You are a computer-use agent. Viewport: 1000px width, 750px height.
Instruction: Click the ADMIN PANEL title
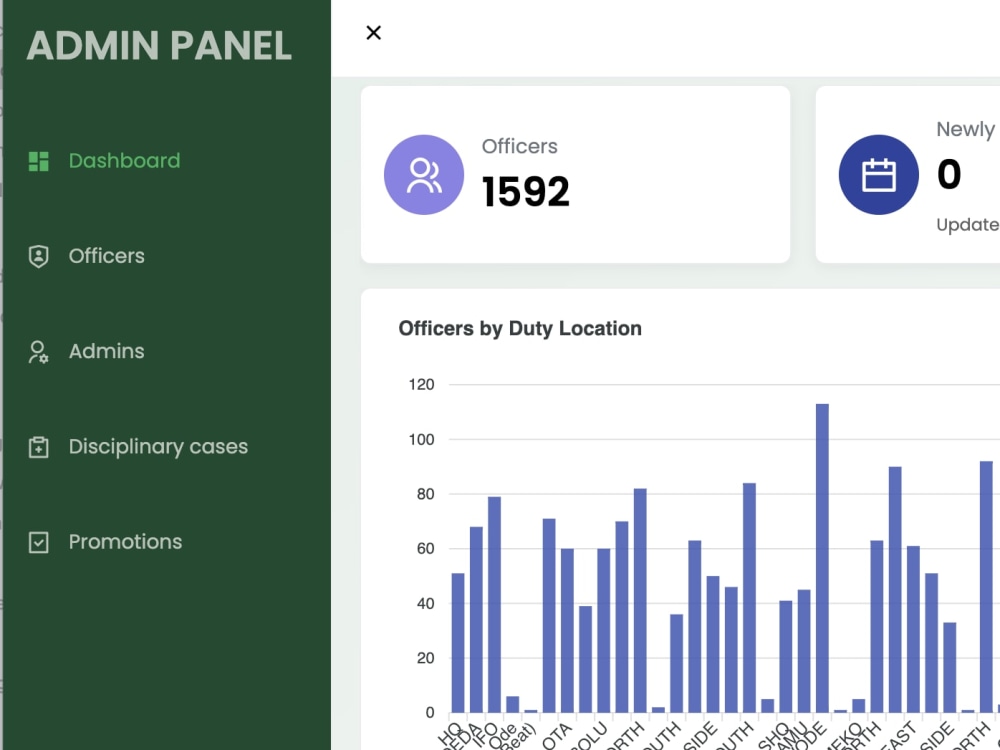(x=159, y=46)
